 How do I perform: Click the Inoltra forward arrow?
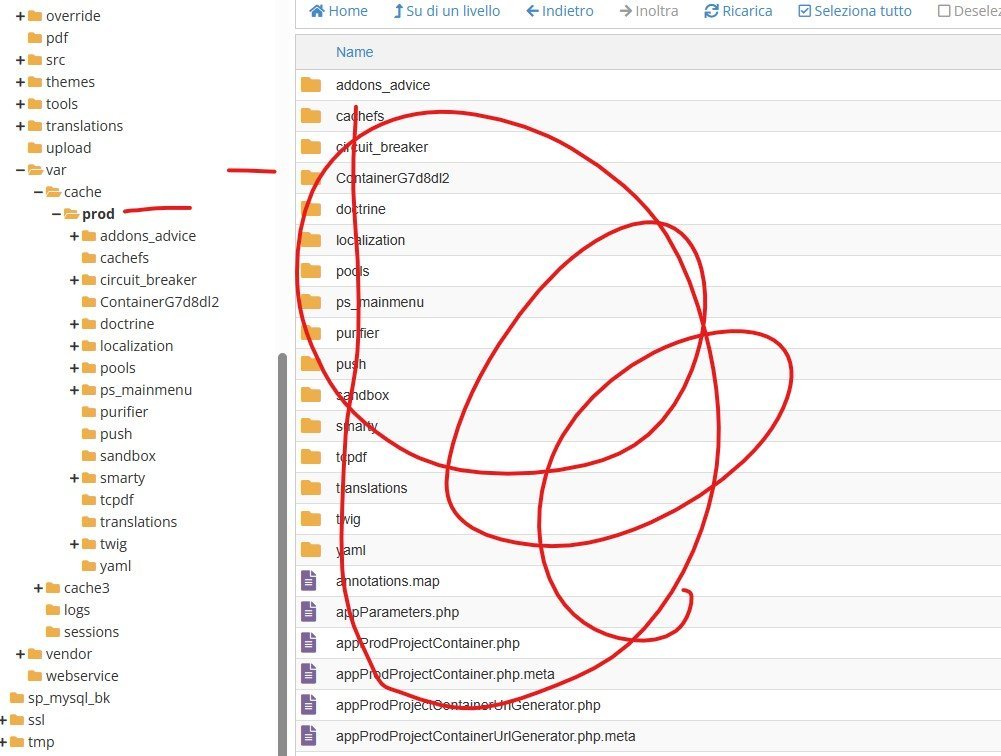tap(626, 11)
